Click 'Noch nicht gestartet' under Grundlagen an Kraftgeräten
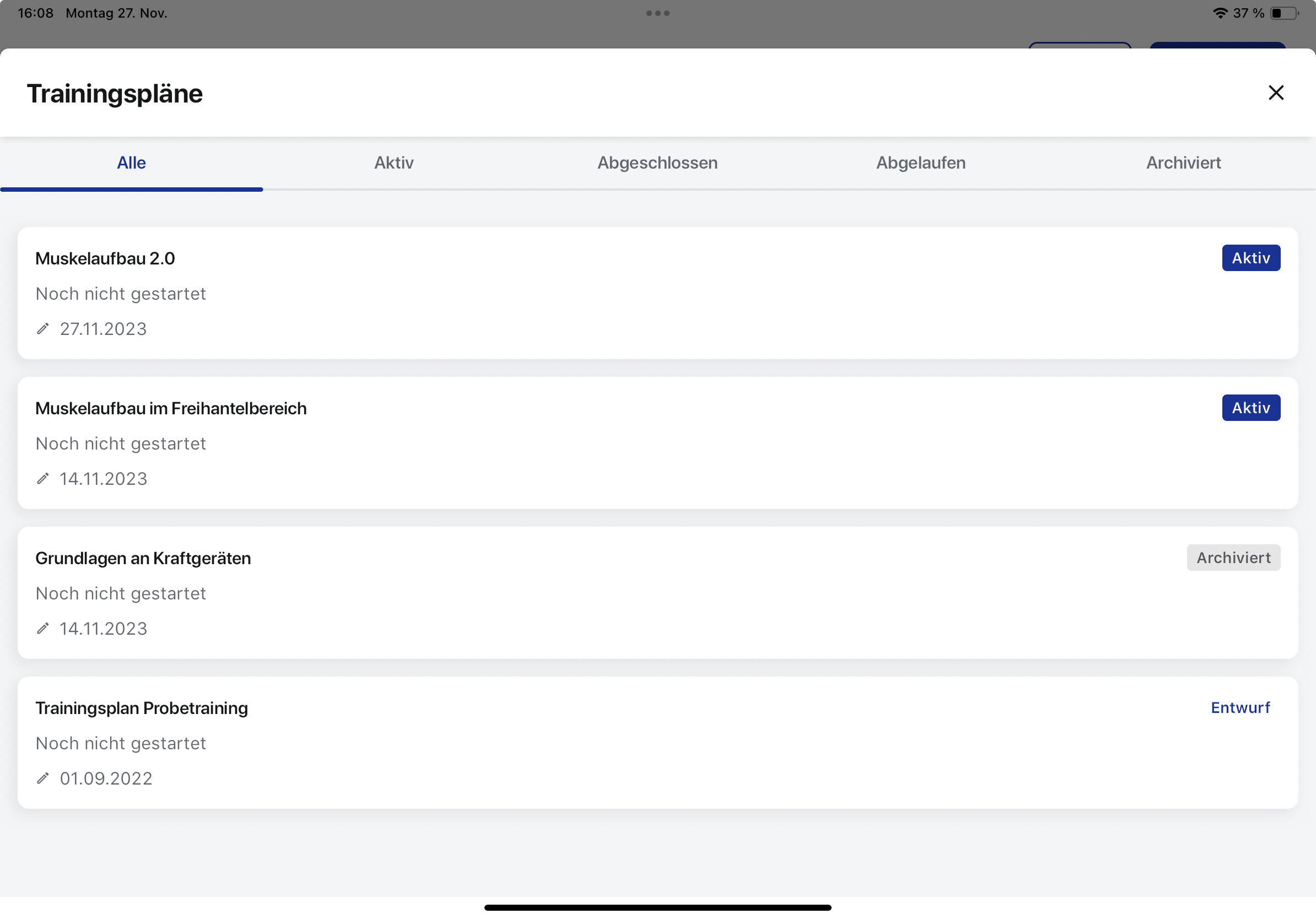The image size is (1316, 919). point(120,593)
